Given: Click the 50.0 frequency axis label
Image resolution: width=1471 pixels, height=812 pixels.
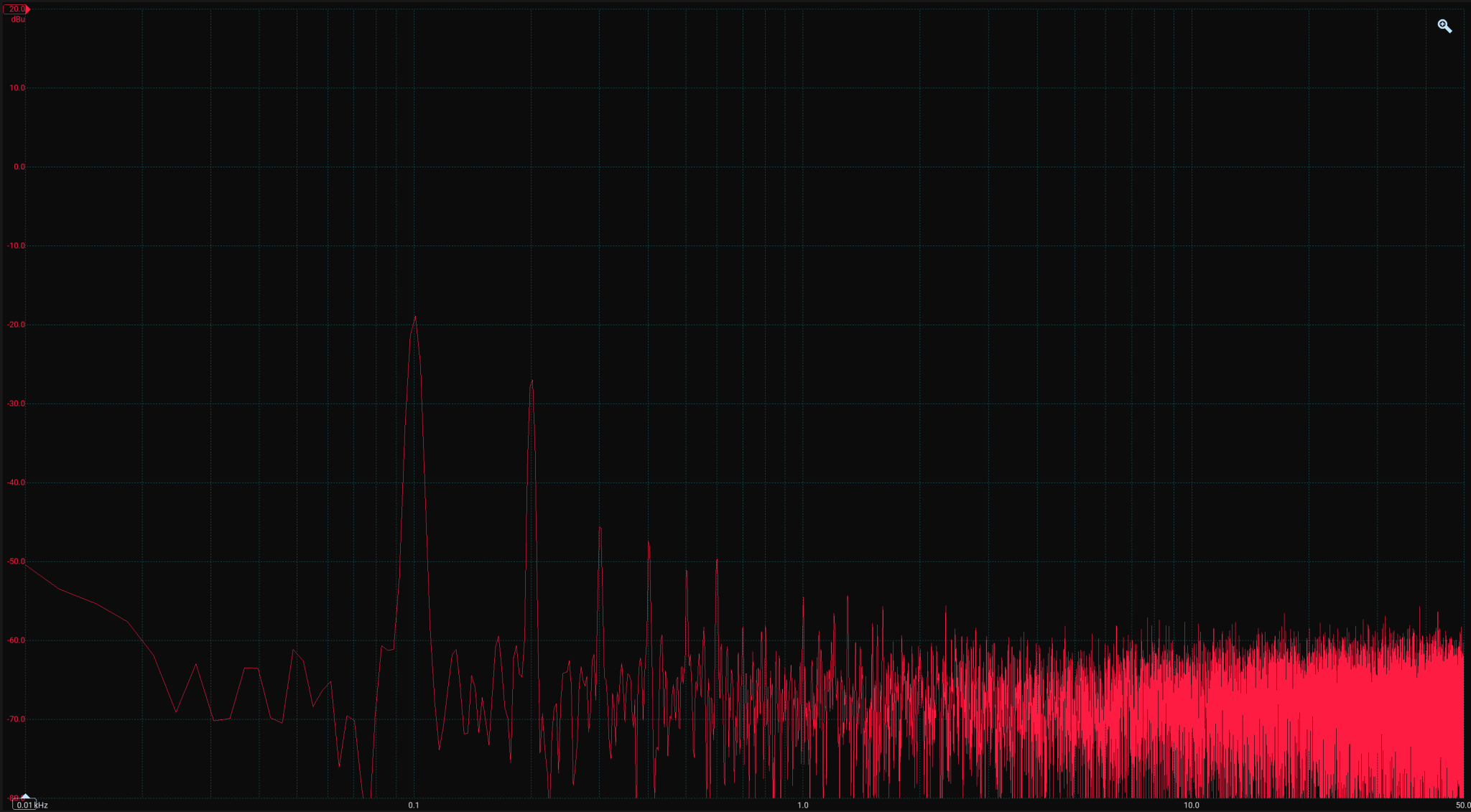Looking at the screenshot, I should 1463,805.
